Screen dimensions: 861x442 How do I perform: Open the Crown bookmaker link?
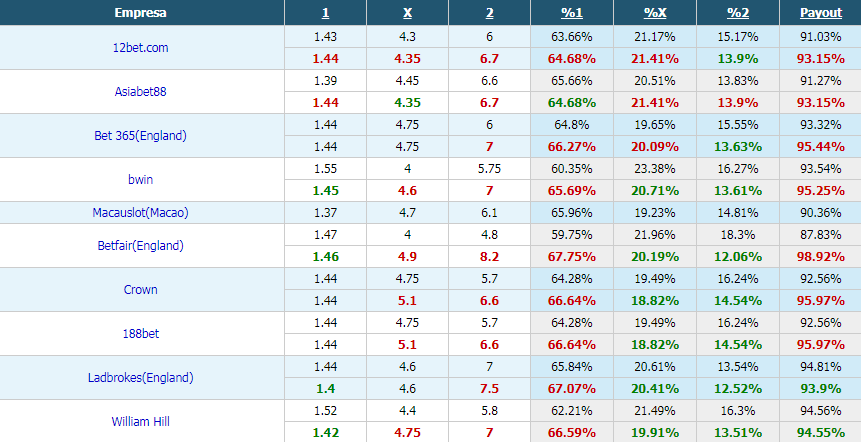coord(141,289)
